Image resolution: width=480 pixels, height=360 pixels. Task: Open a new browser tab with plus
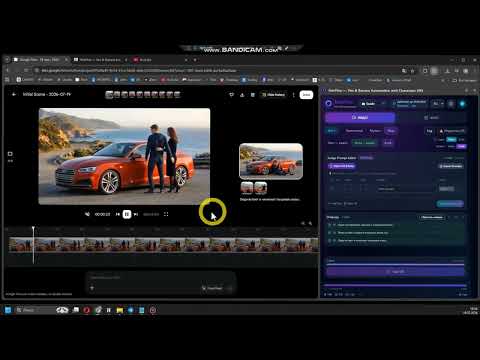point(195,60)
